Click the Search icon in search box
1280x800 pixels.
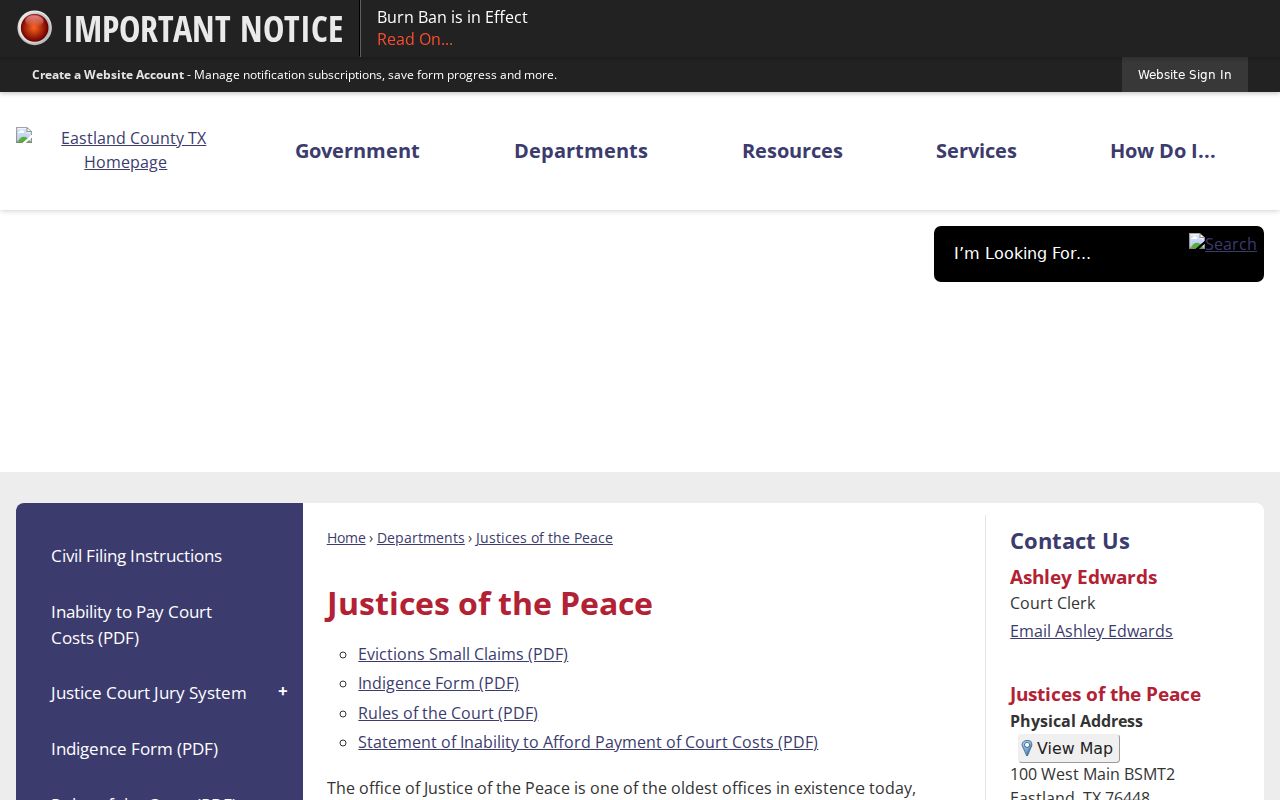pos(1222,243)
